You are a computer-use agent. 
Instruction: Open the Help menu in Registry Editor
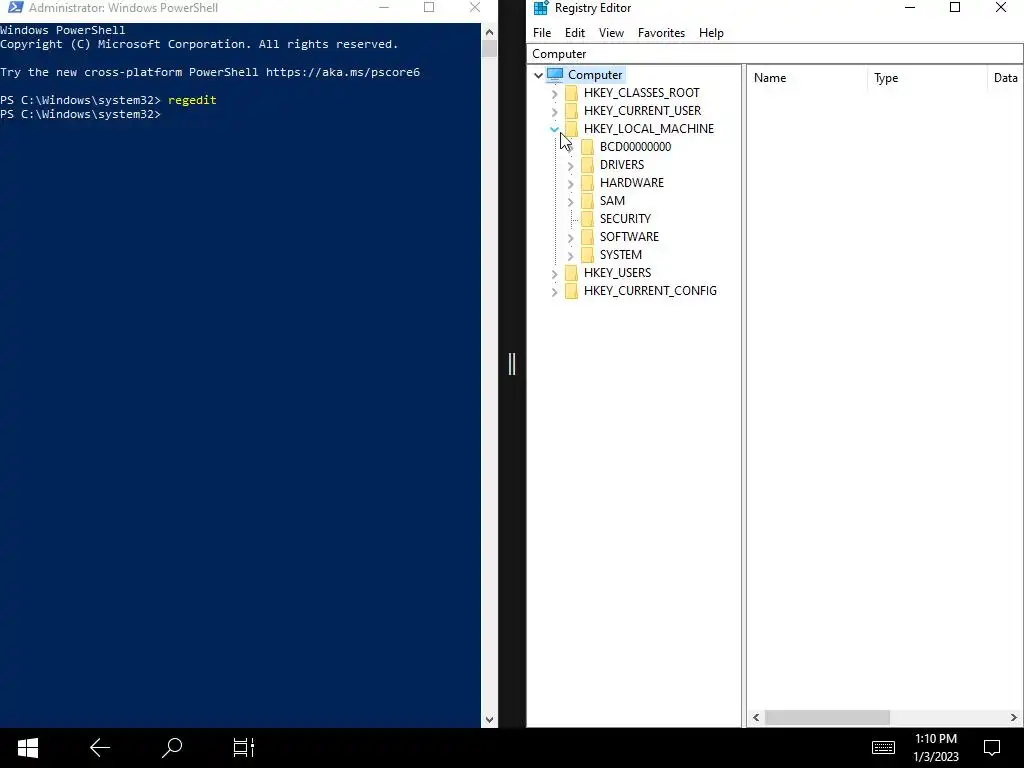tap(711, 33)
